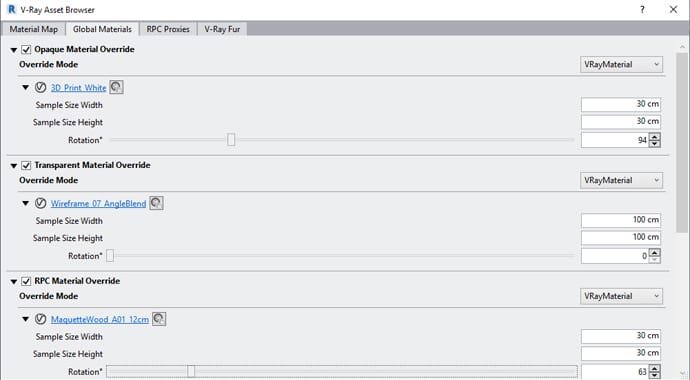Click the Sample Size Width field showing 100 cm
Image resolution: width=690 pixels, height=380 pixels.
pos(621,220)
